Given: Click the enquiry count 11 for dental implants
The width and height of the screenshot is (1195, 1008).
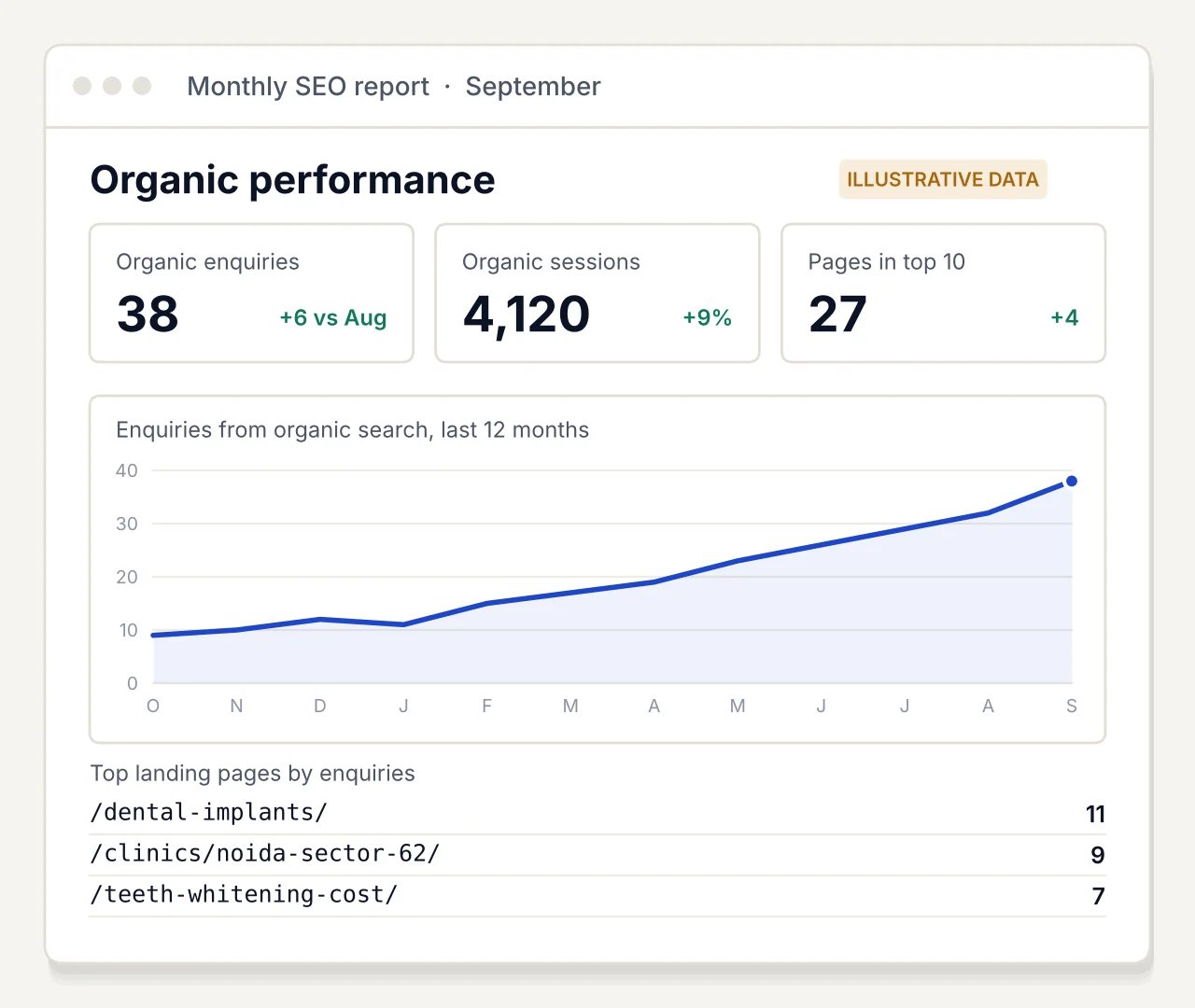Looking at the screenshot, I should 1096,815.
